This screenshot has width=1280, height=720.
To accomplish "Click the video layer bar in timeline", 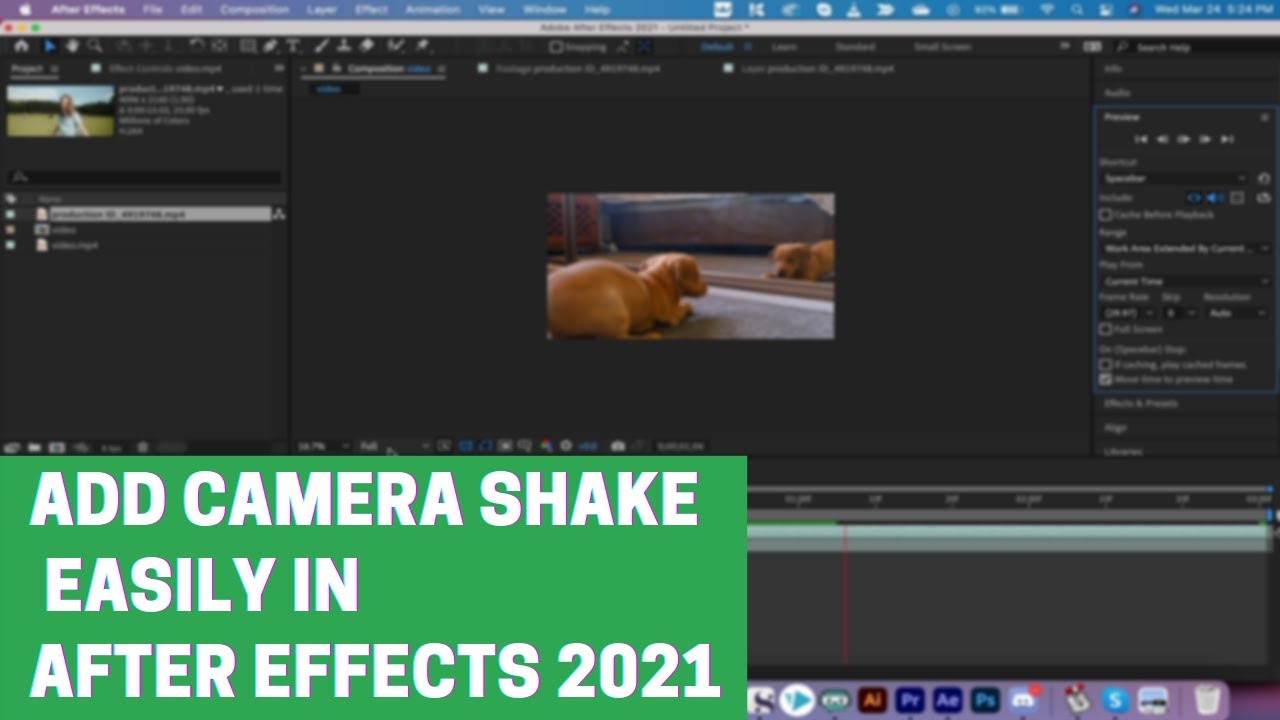I will coord(1008,533).
